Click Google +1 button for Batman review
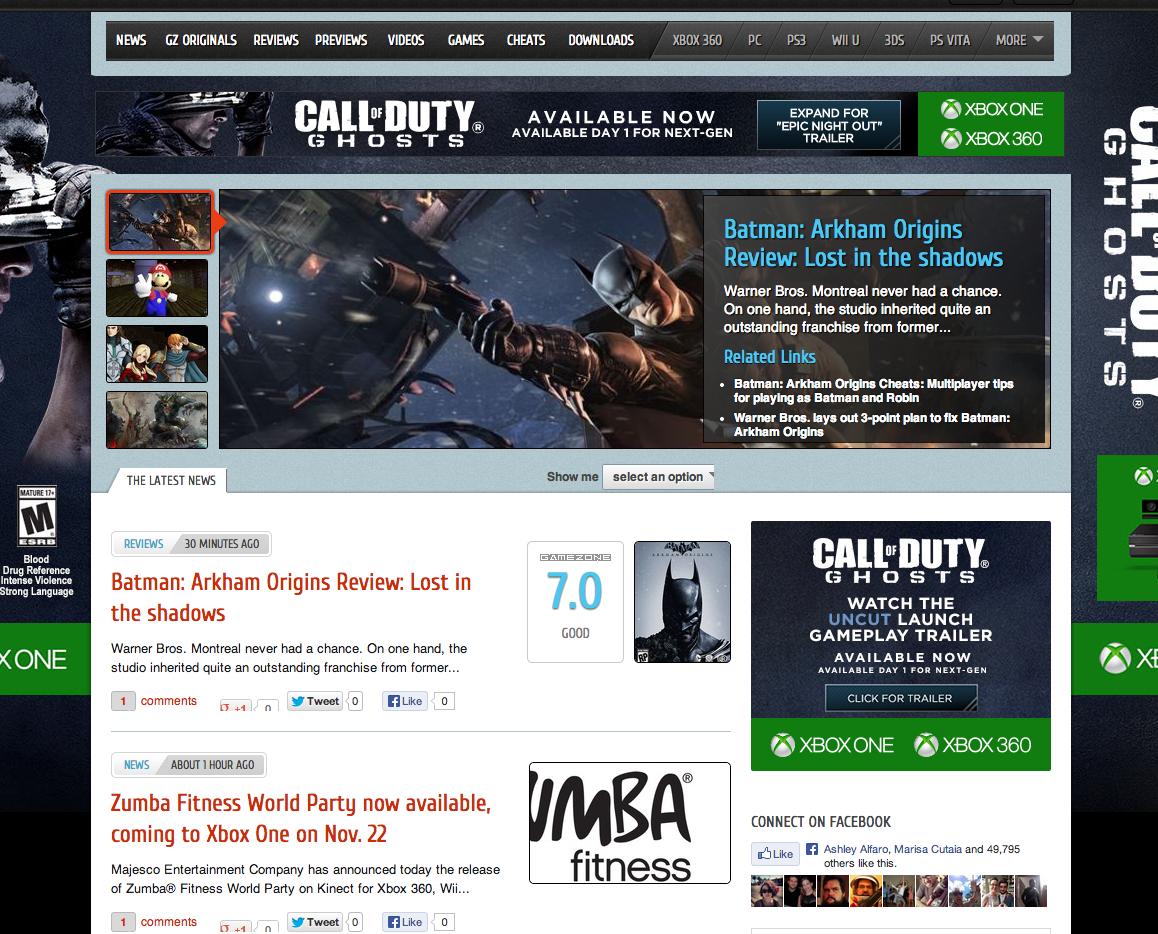1158x934 pixels. click(x=236, y=704)
